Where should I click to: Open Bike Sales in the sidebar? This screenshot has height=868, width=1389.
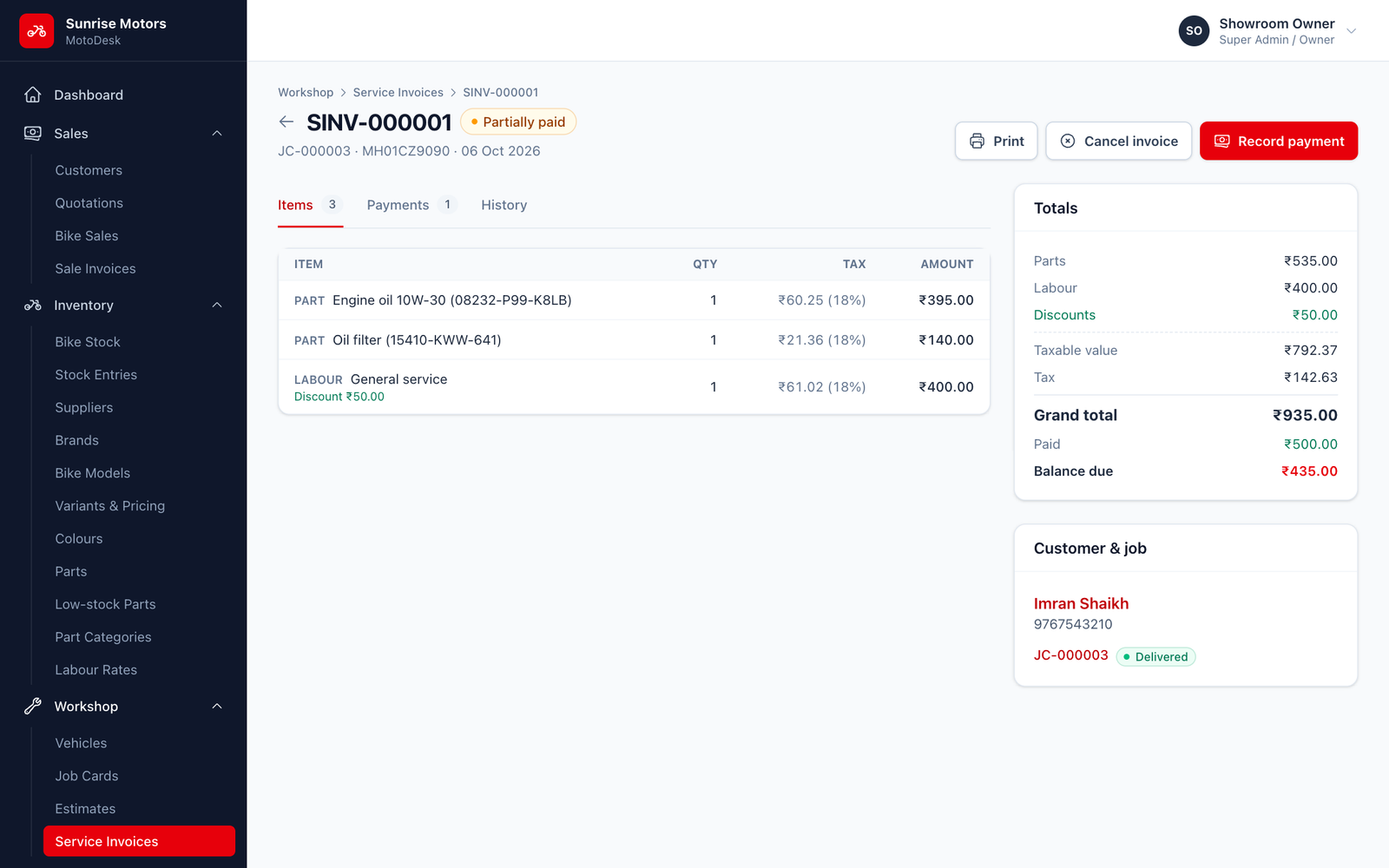coord(87,236)
